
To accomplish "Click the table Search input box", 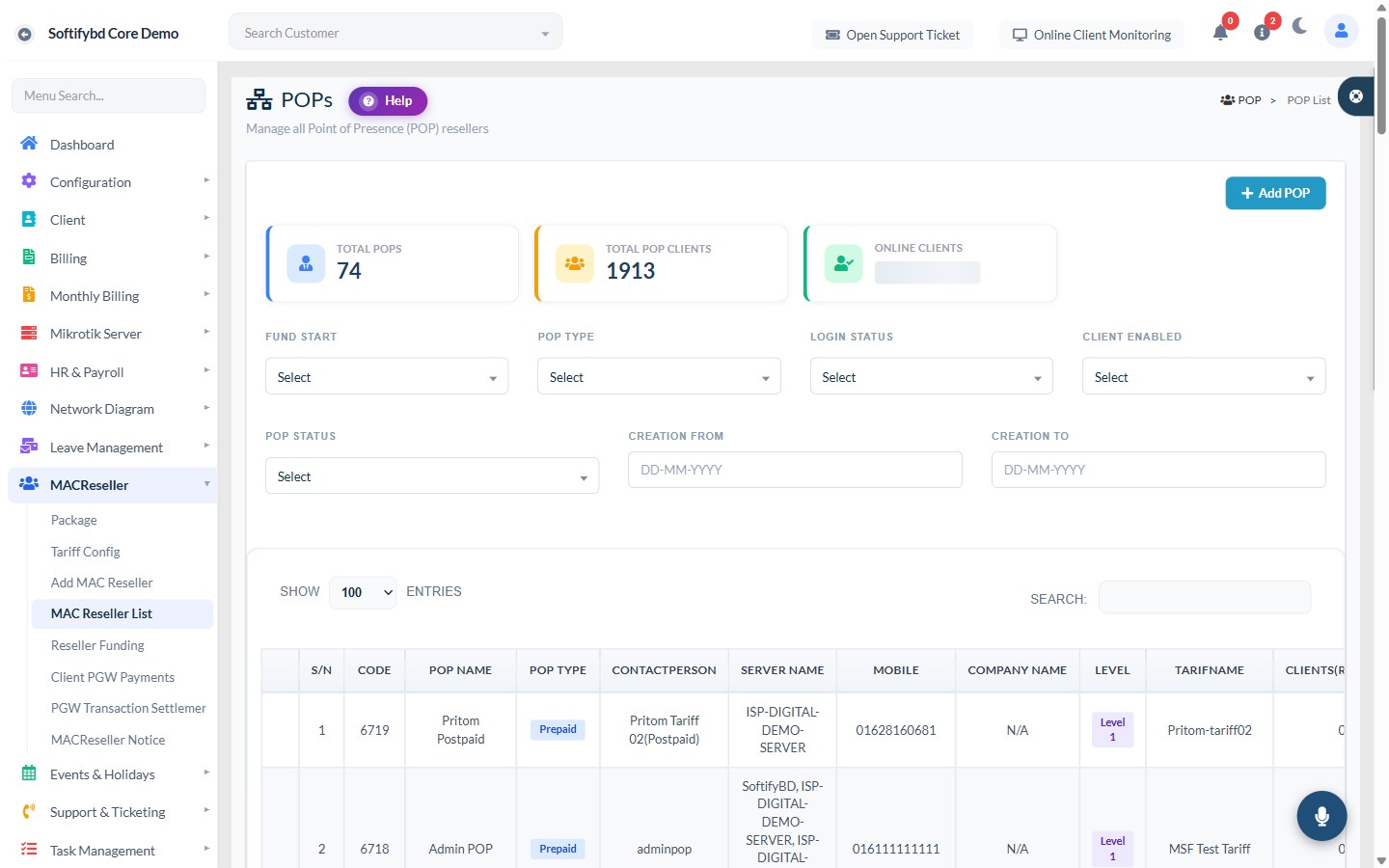I will pos(1205,597).
